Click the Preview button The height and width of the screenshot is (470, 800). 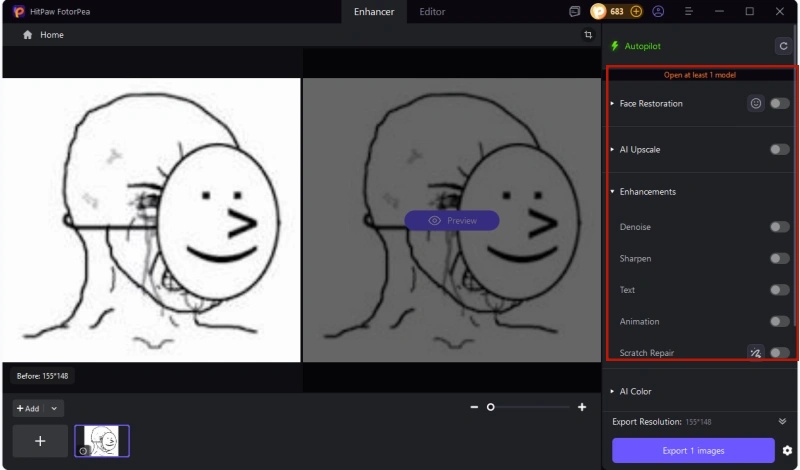click(452, 220)
